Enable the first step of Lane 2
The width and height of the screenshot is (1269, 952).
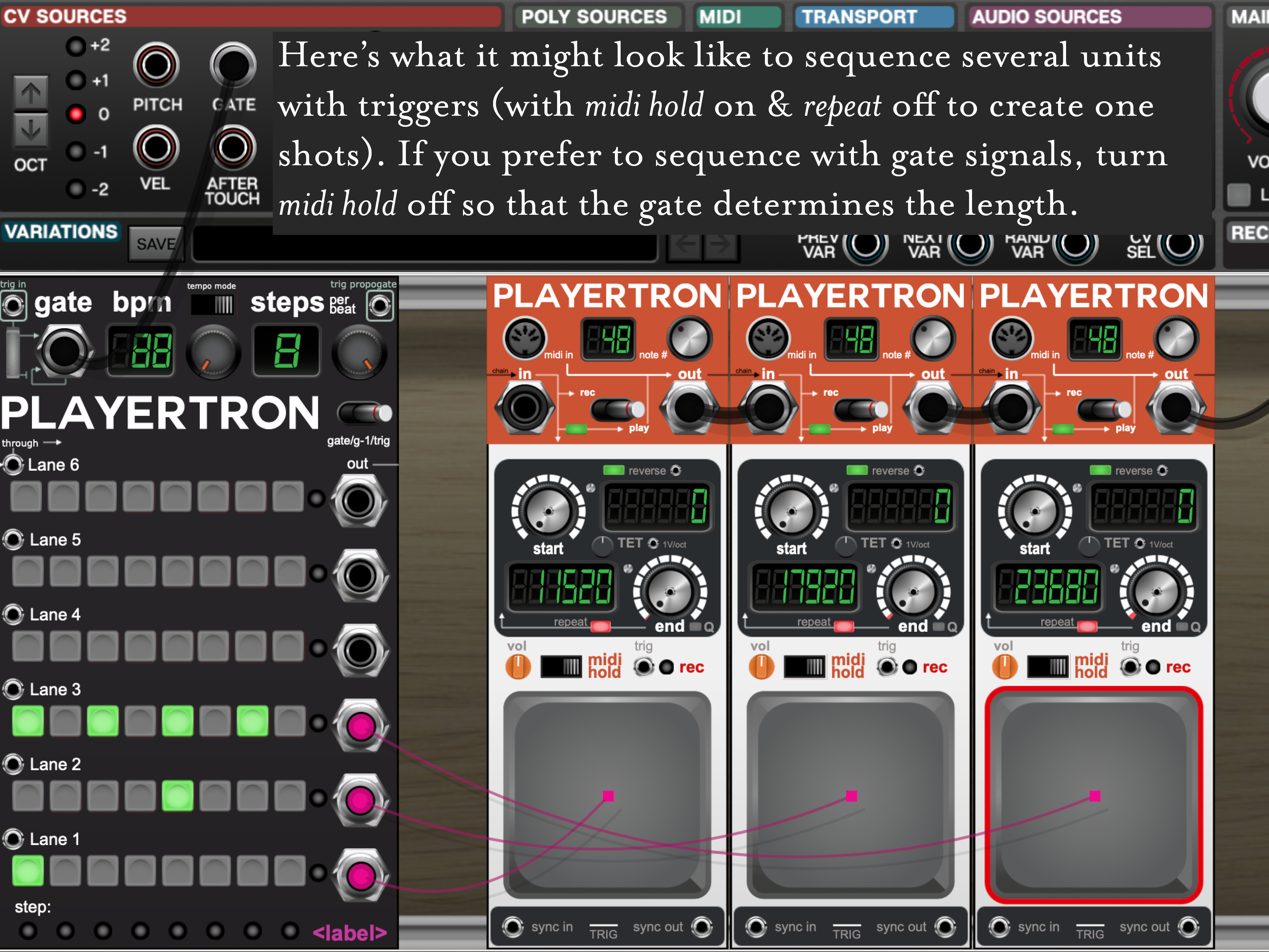pos(27,796)
